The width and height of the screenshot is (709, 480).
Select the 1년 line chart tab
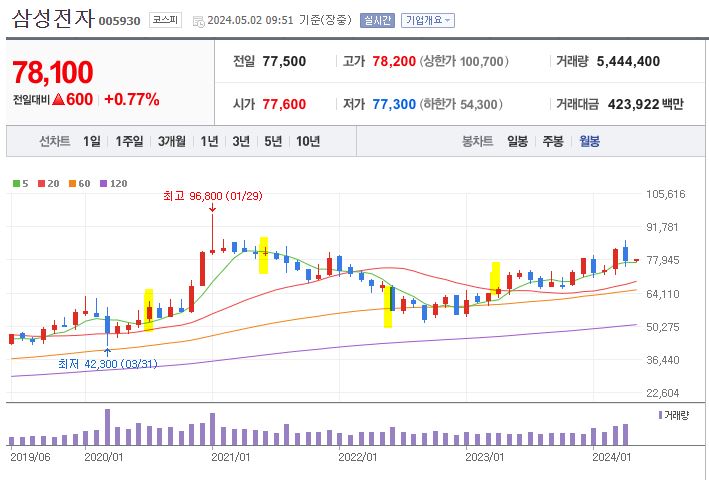[209, 141]
